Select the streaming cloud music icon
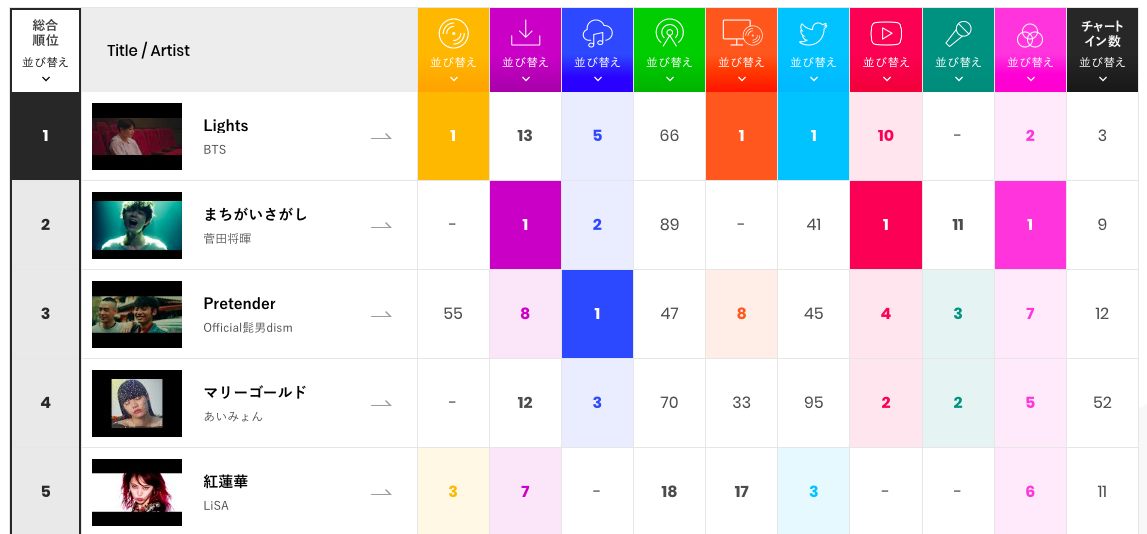Screen dimensions: 1147x534 pyautogui.click(x=597, y=34)
